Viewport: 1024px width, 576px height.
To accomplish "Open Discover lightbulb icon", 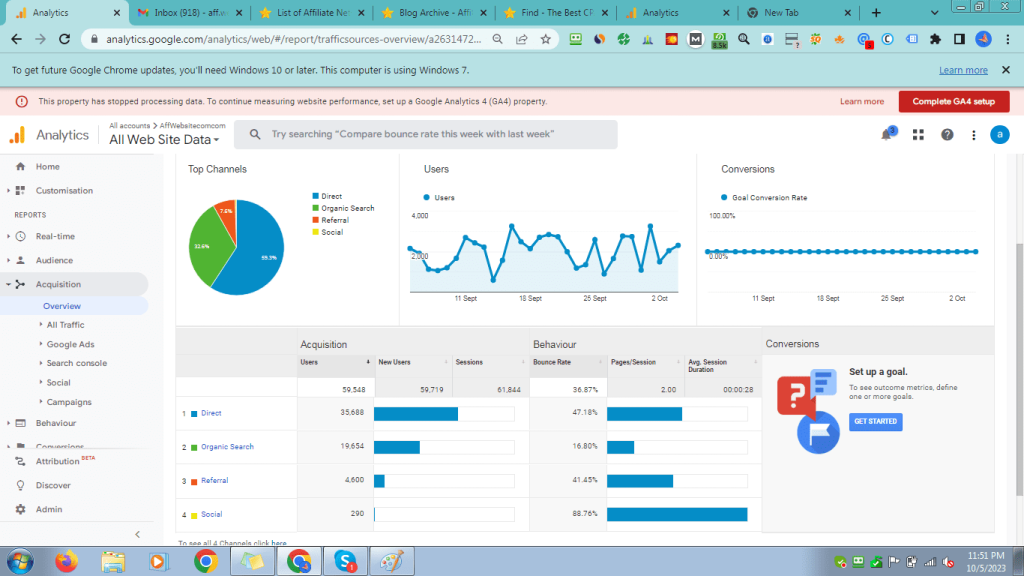I will pos(20,485).
